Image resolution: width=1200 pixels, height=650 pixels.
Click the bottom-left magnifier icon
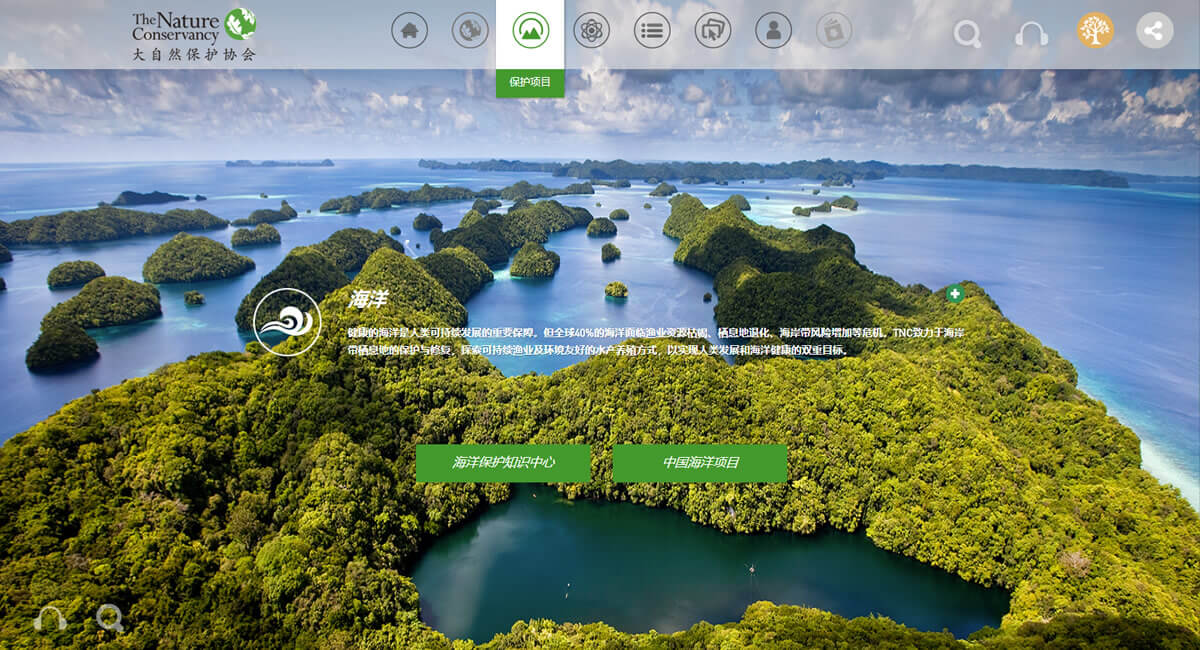(109, 618)
